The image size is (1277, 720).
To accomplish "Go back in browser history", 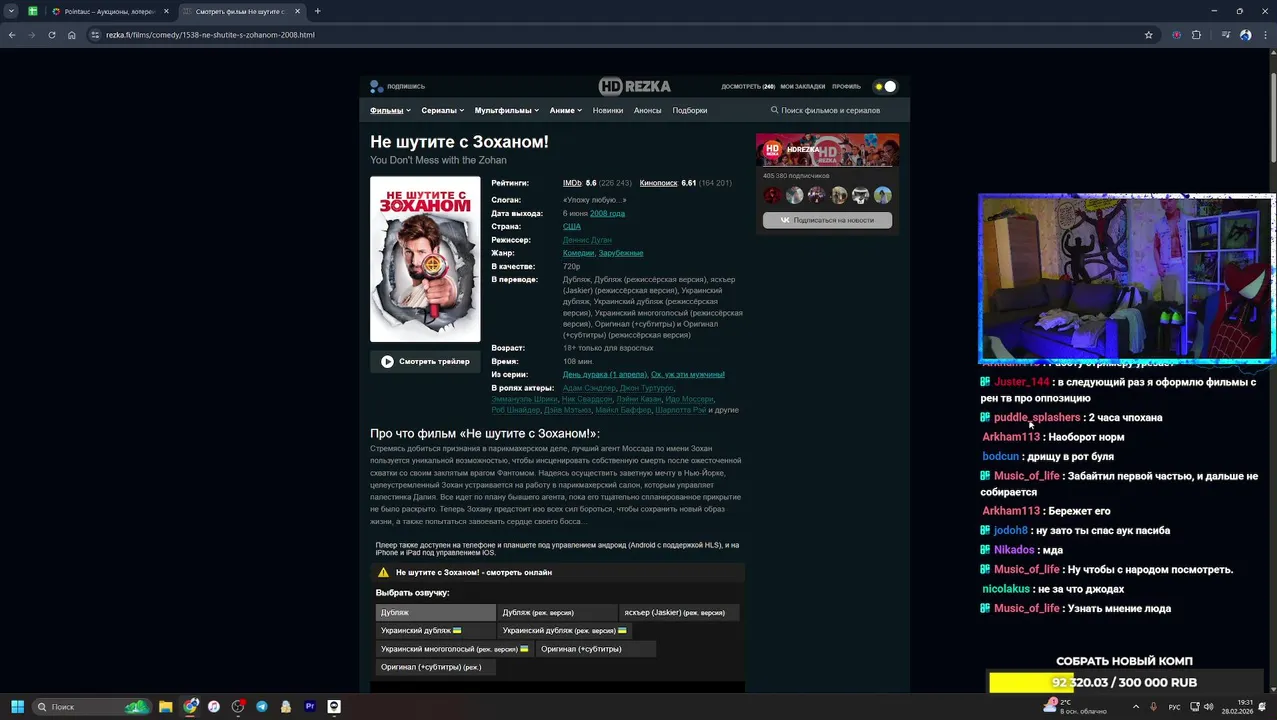I will pyautogui.click(x=12, y=35).
